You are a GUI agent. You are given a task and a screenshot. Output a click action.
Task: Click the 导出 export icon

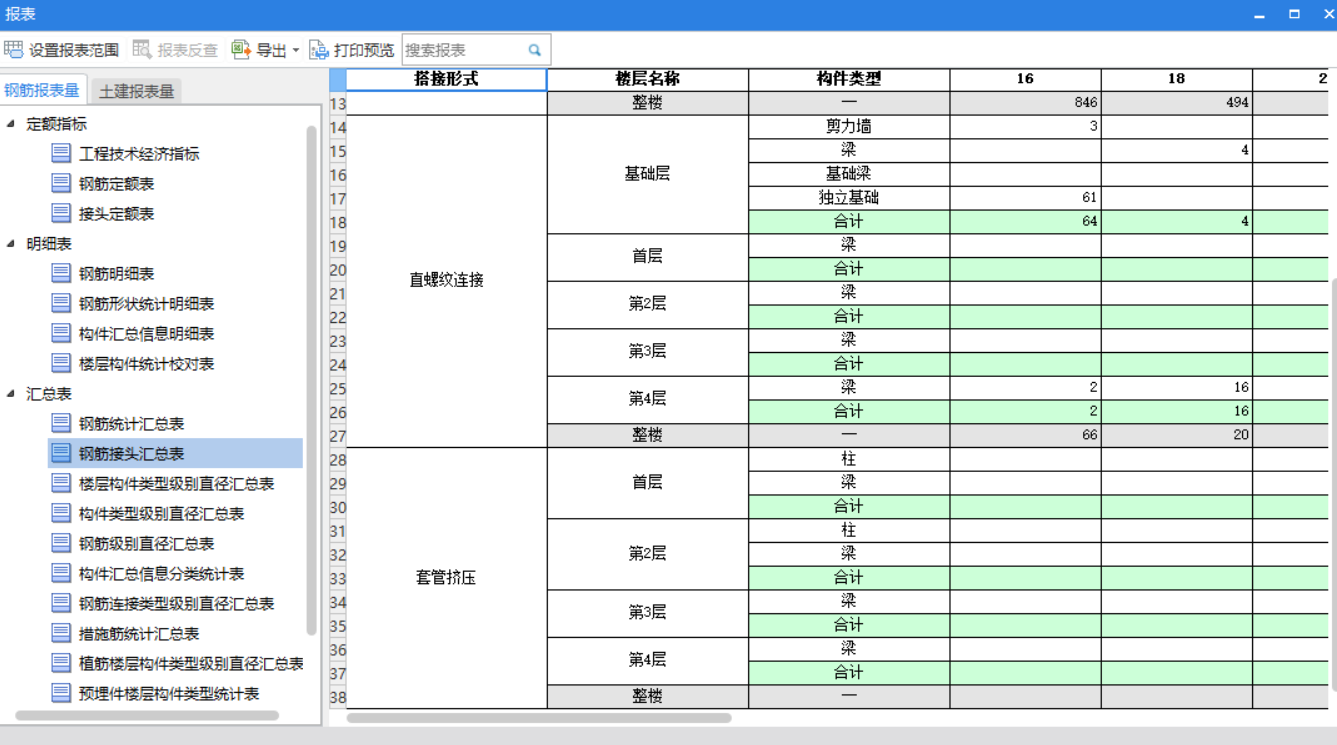click(x=241, y=50)
